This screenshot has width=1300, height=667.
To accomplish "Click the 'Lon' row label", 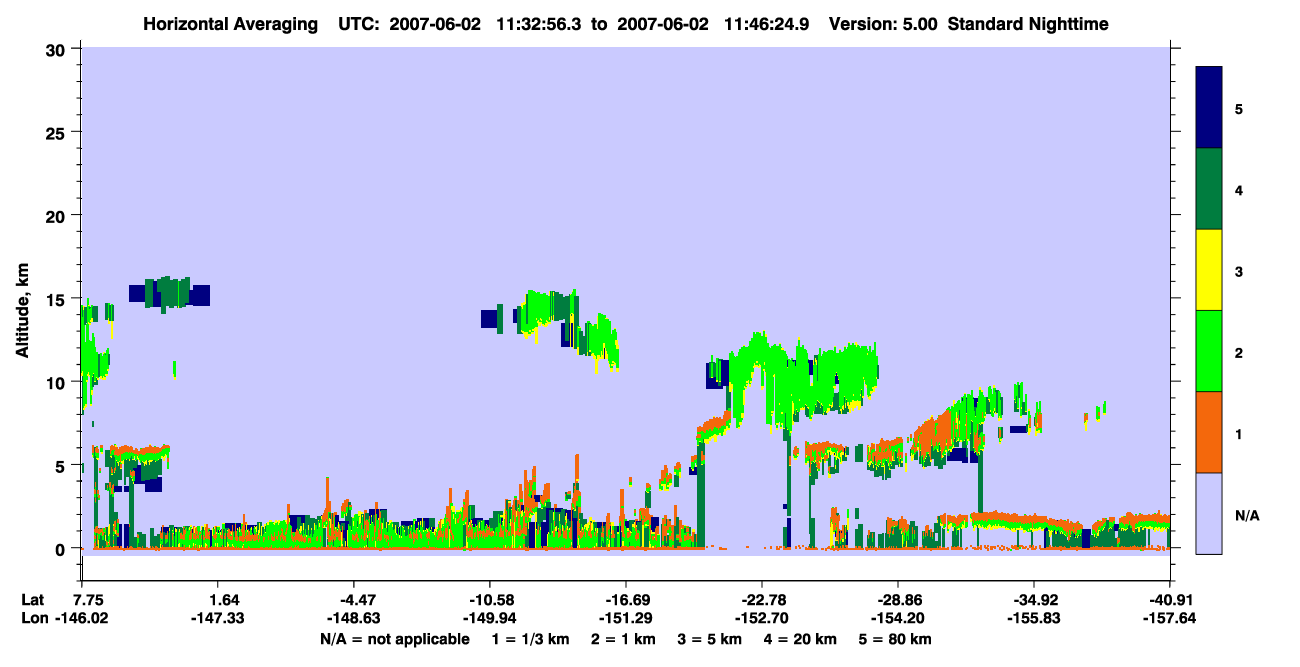I will 33,618.
